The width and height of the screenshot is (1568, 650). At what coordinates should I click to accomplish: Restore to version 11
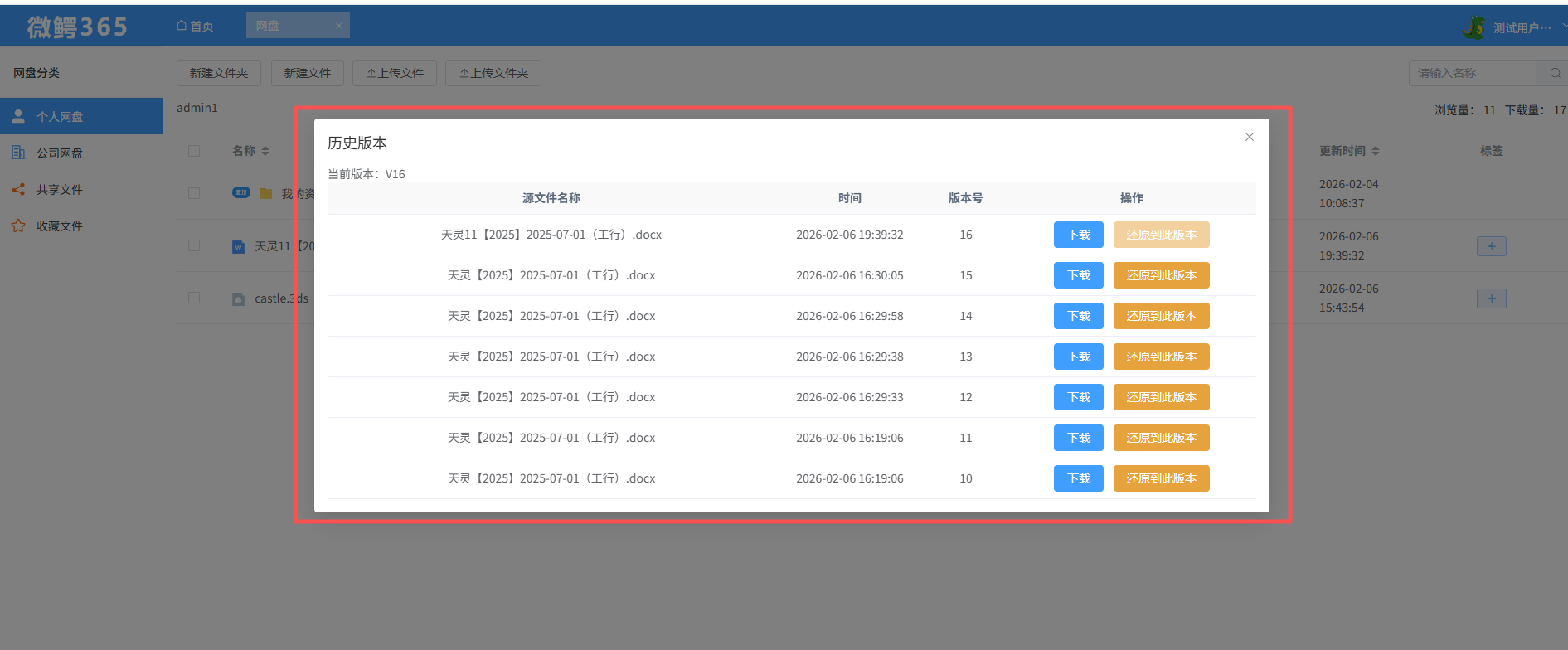pyautogui.click(x=1161, y=438)
